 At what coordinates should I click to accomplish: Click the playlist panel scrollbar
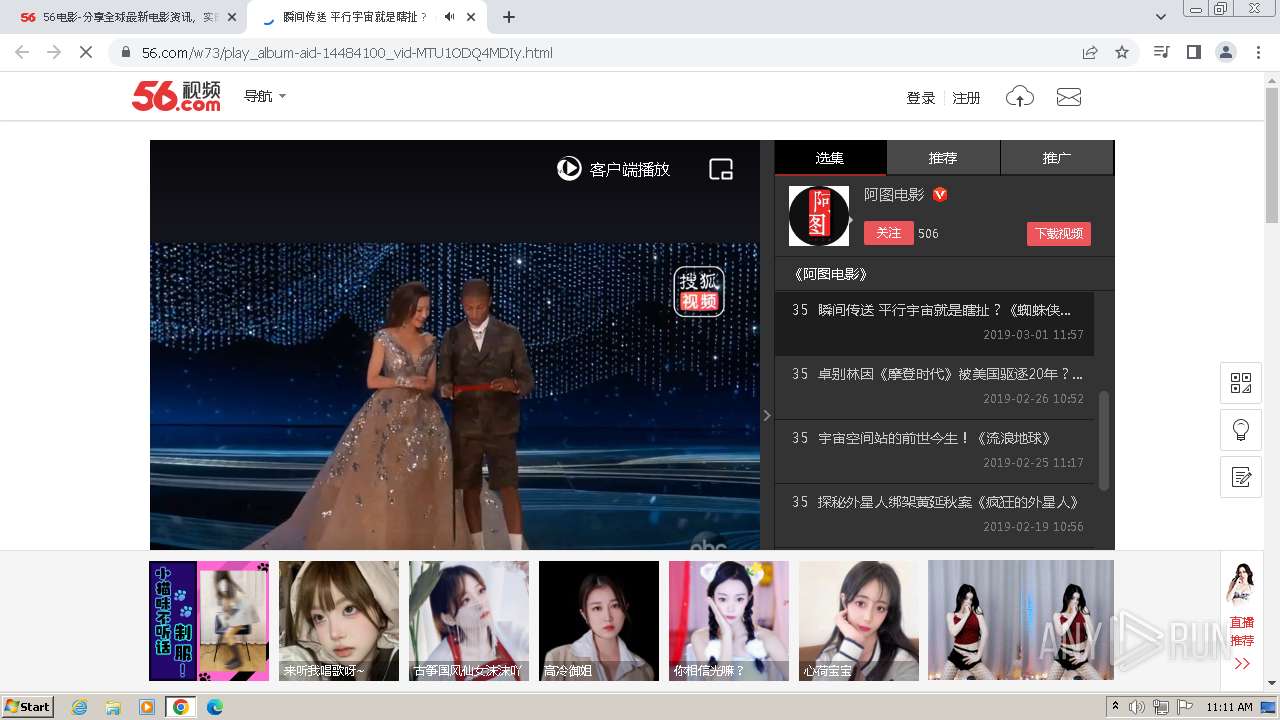coord(1104,440)
